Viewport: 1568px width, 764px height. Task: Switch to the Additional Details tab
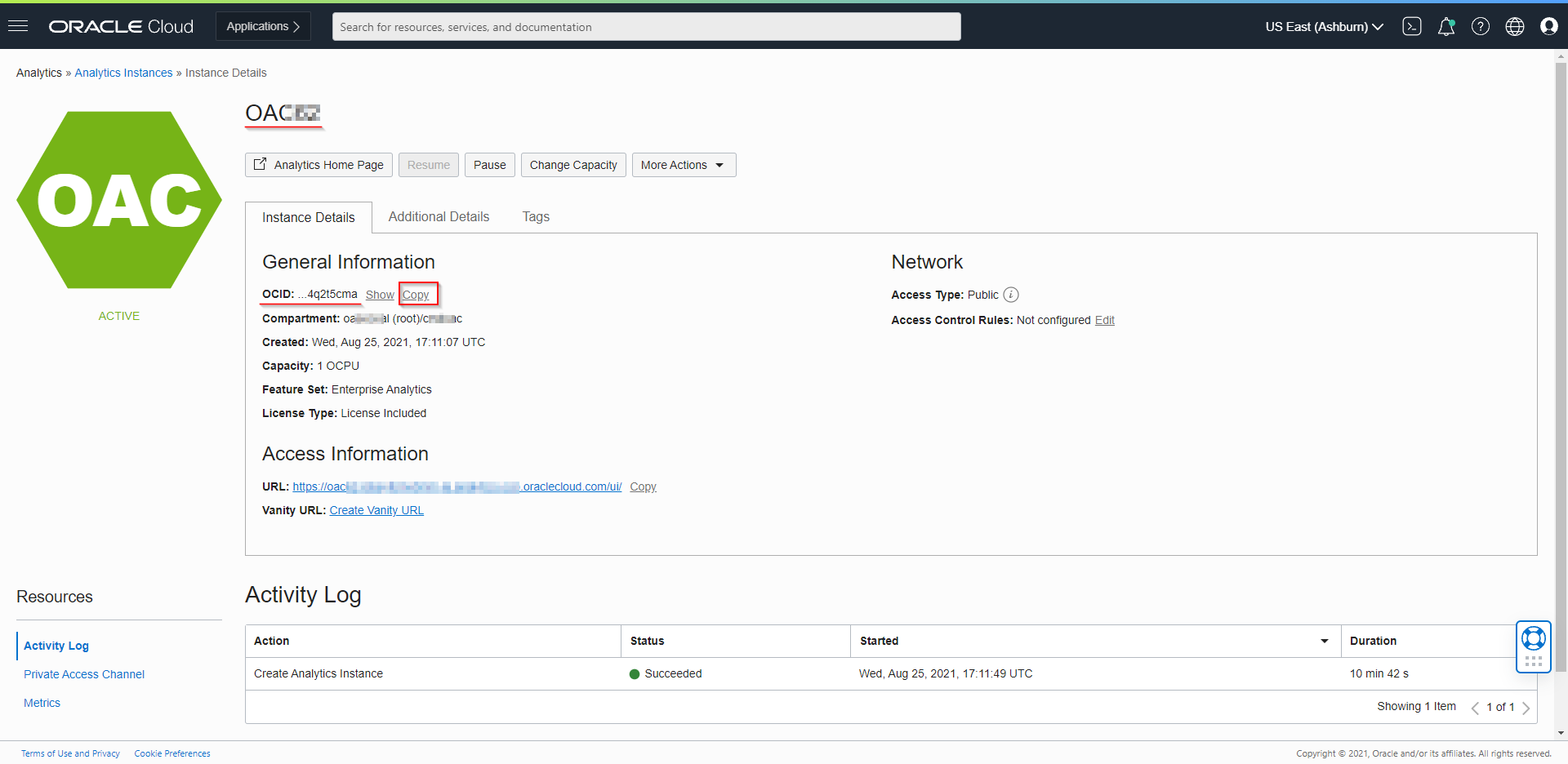[439, 216]
